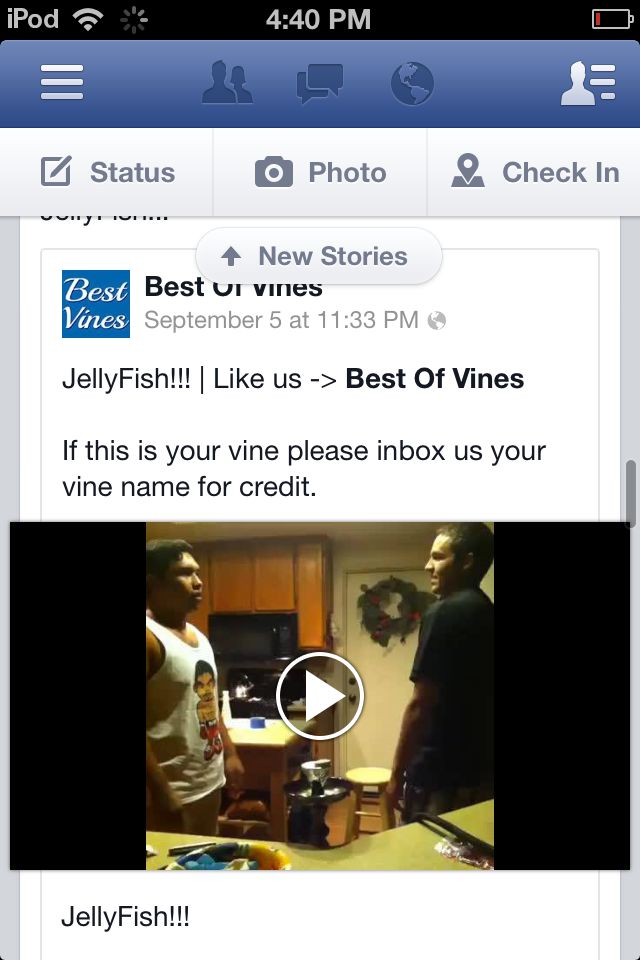
Task: Open the messages chat icon
Action: [x=320, y=83]
